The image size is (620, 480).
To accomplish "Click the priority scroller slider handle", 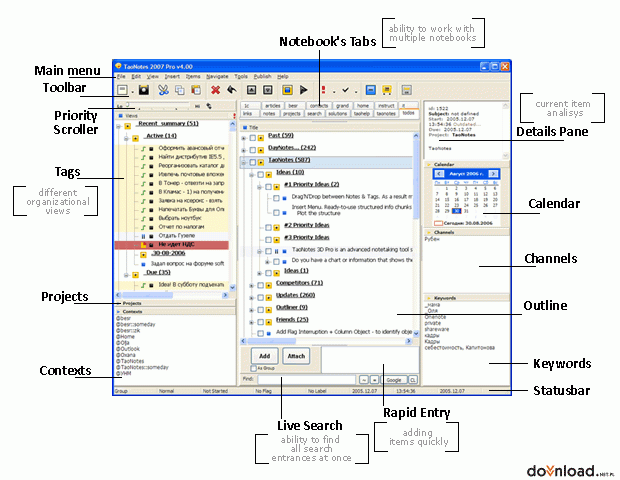I will (127, 104).
